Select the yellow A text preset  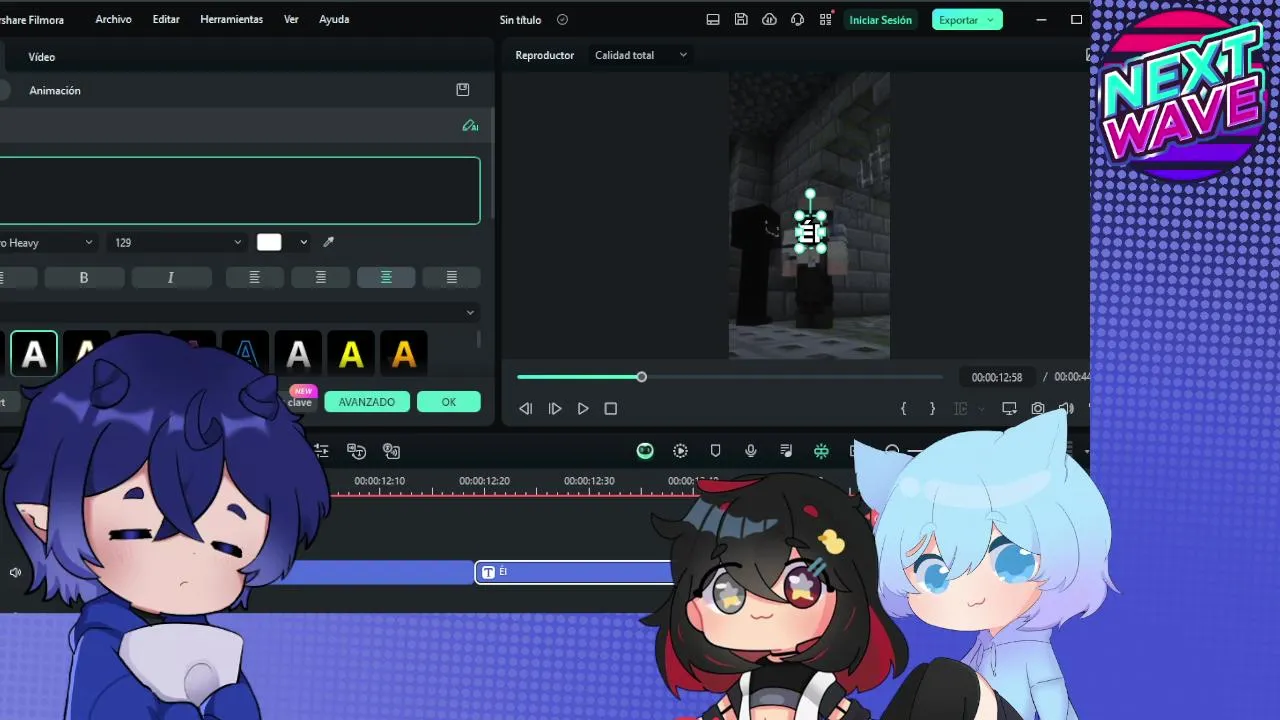coord(351,354)
